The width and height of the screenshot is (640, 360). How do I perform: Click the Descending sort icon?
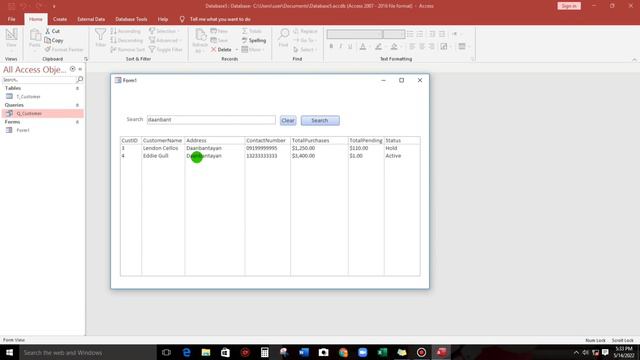coord(113,40)
